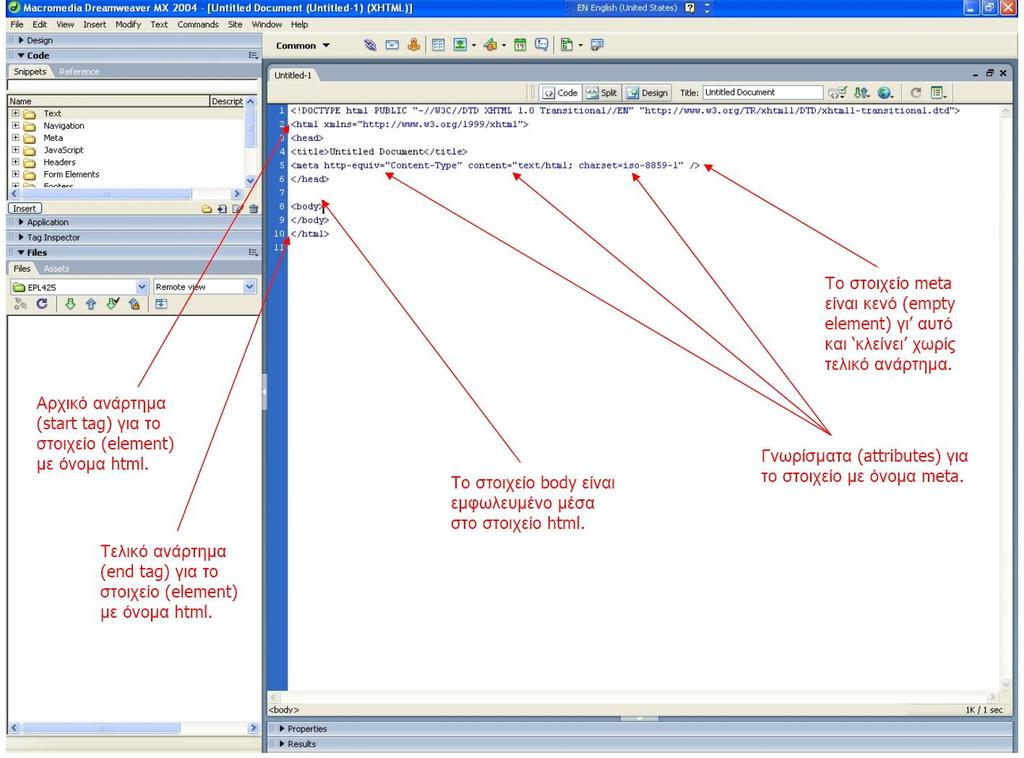Click the Date calendar icon
Screen dimensions: 1024x758
[x=520, y=45]
